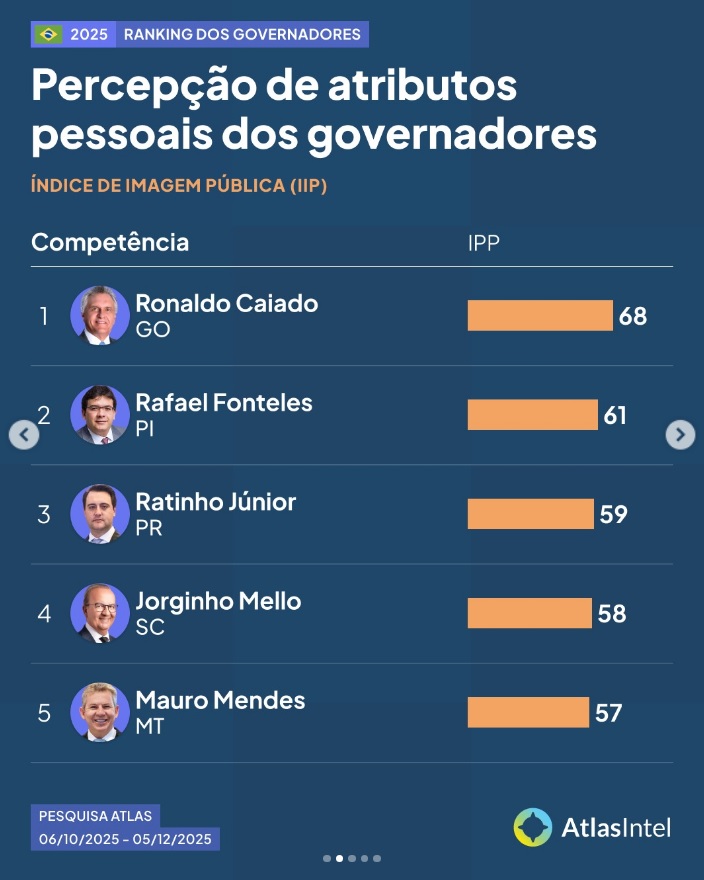Image resolution: width=704 pixels, height=880 pixels.
Task: Click Ronaldo Caiado's profile photo
Action: 100,316
